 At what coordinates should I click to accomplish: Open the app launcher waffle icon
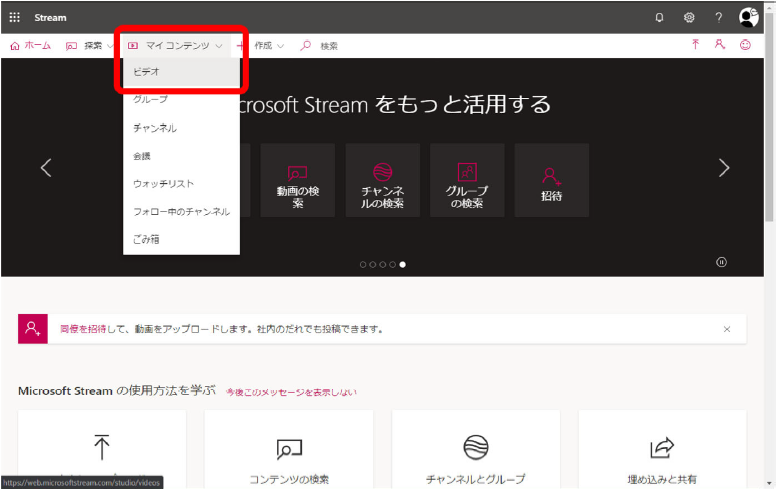coord(15,17)
